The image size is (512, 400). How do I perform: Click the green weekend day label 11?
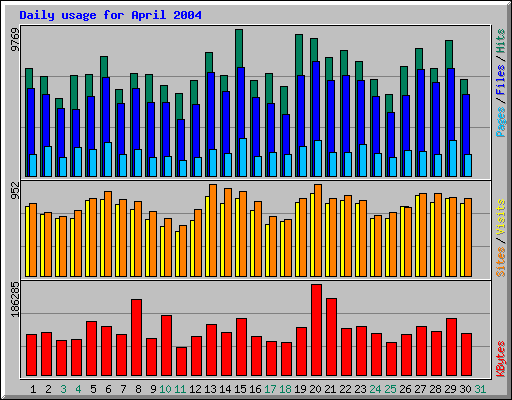tap(180, 389)
